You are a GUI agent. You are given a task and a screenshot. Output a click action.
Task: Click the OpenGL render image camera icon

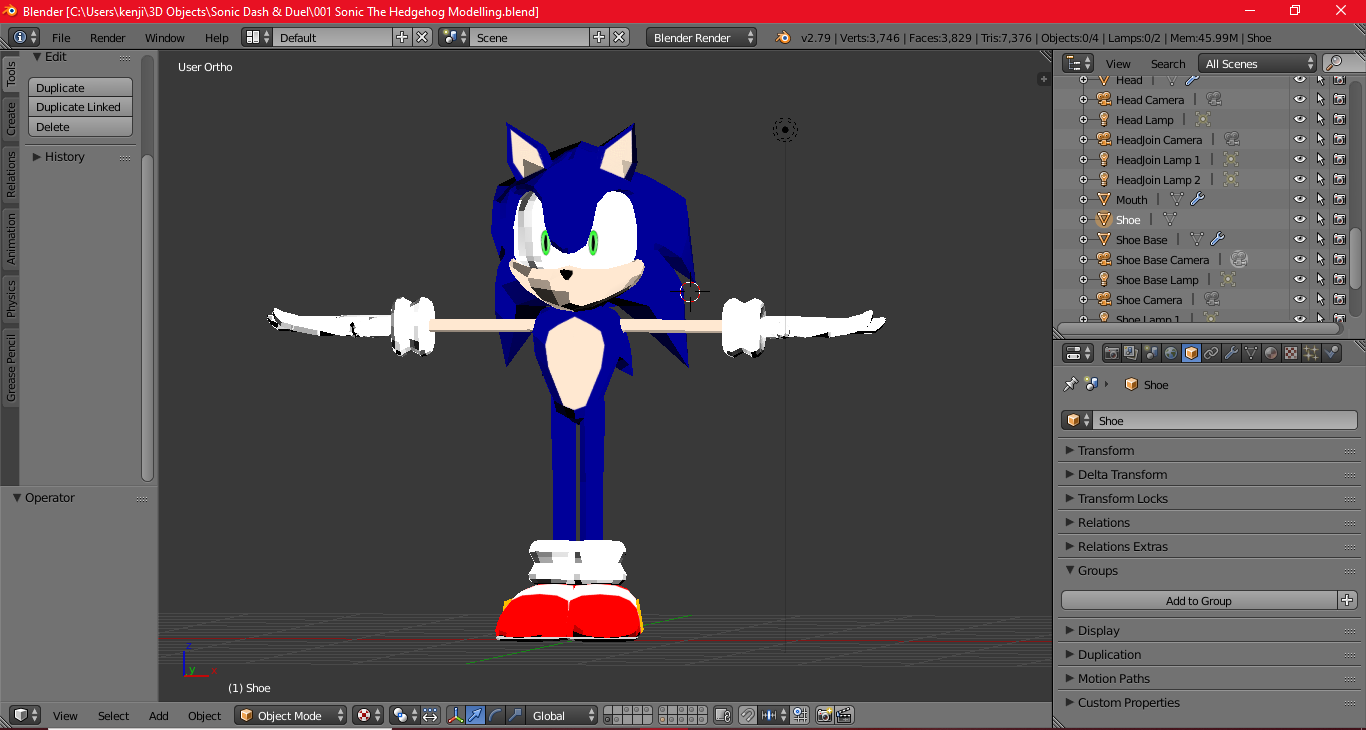(x=825, y=715)
